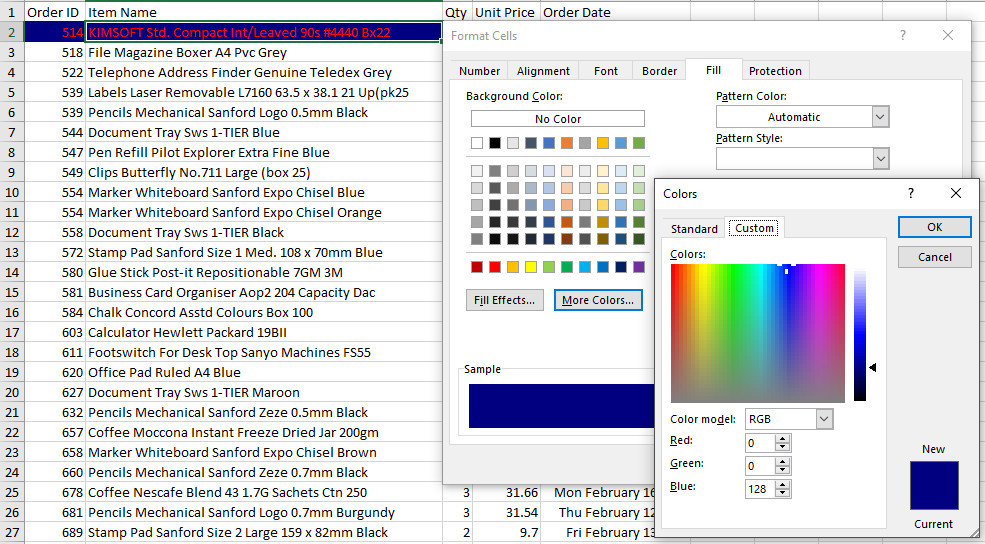Image resolution: width=985 pixels, height=544 pixels.
Task: Click the Unit Price header cell
Action: pyautogui.click(x=506, y=12)
